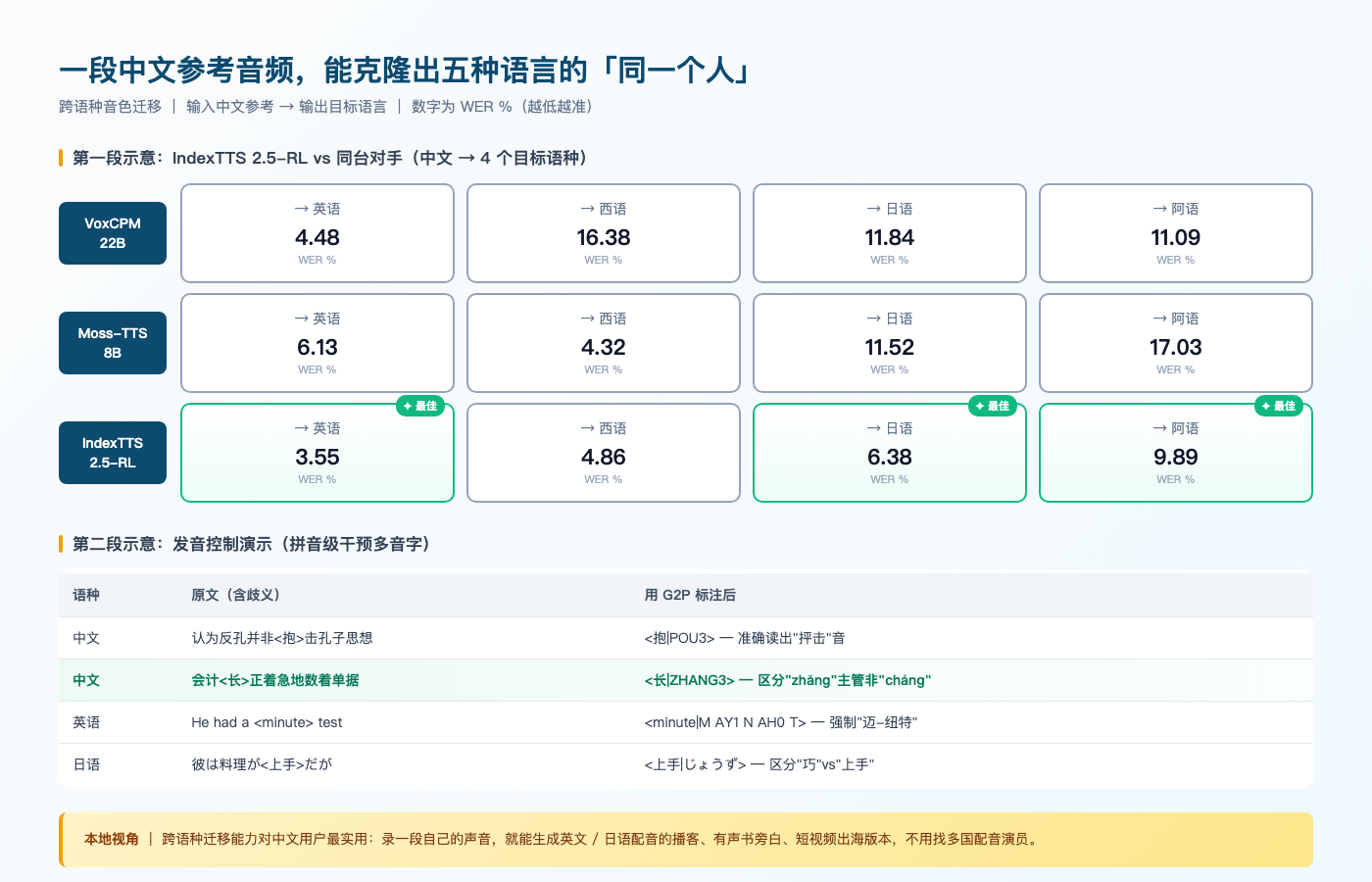The width and height of the screenshot is (1372, 882).
Task: Click the 4.48 WER value
Action: click(318, 237)
